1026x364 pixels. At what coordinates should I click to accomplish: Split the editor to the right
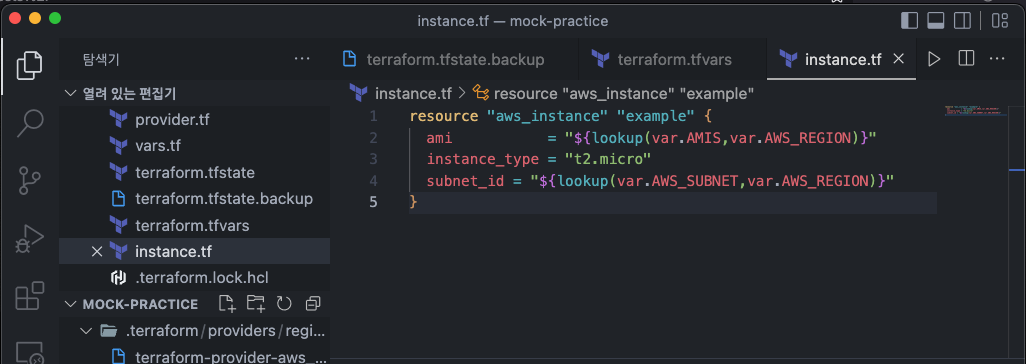[966, 59]
